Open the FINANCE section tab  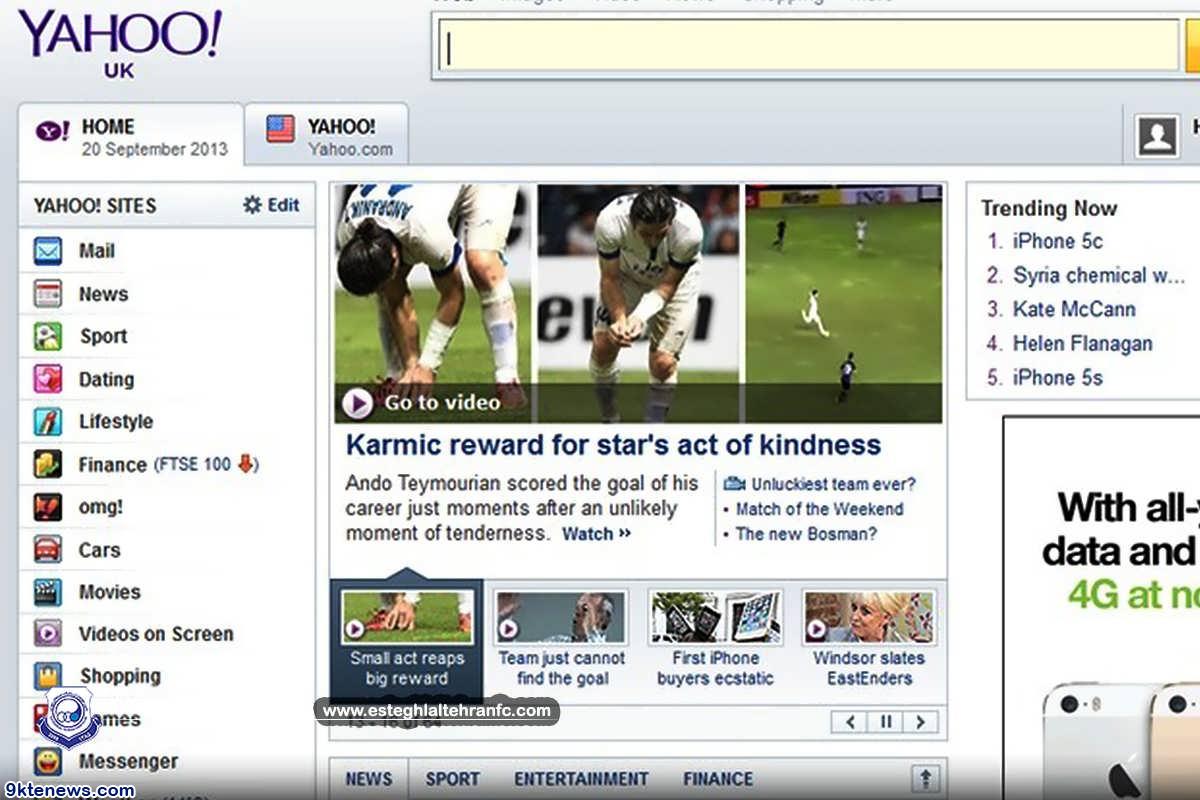click(718, 779)
